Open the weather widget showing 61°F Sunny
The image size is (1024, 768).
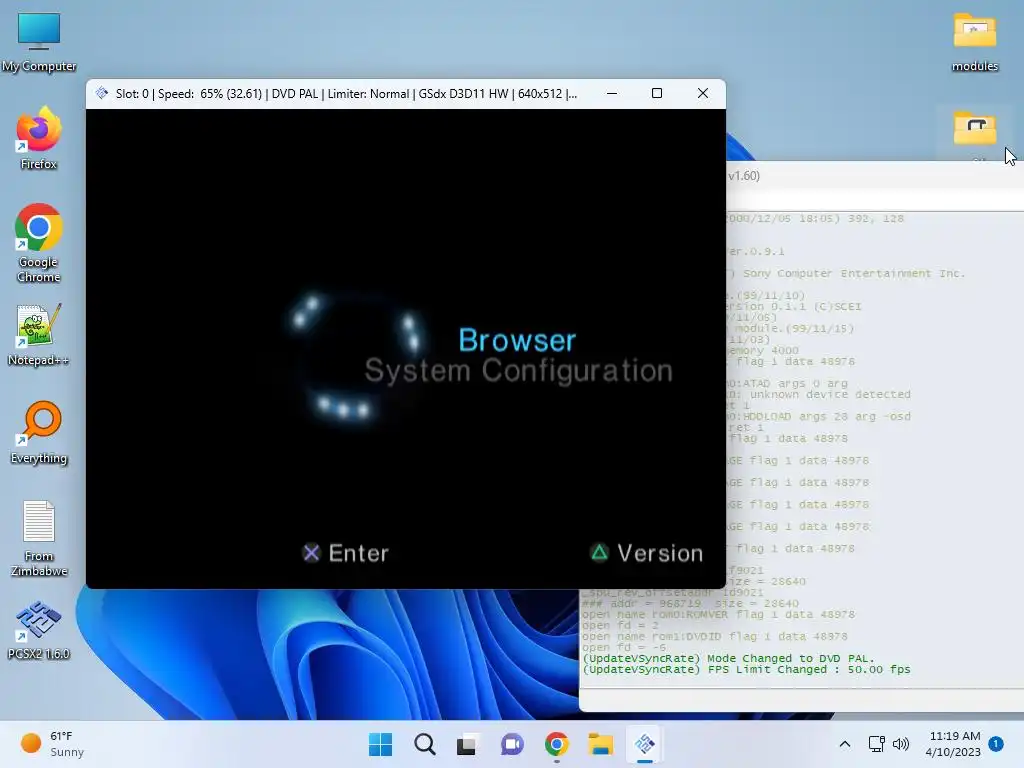pos(52,744)
